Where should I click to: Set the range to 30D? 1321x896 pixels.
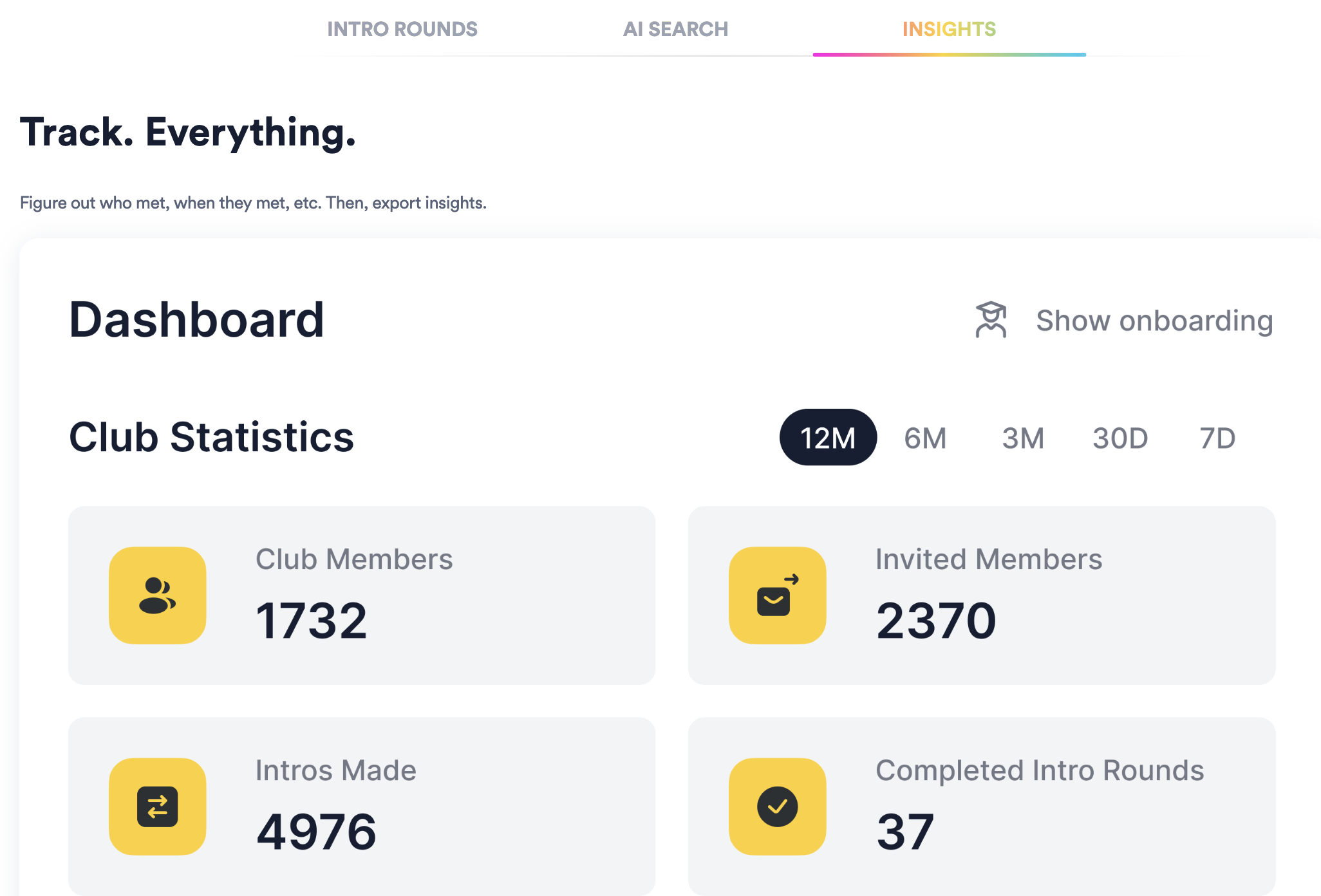1120,438
